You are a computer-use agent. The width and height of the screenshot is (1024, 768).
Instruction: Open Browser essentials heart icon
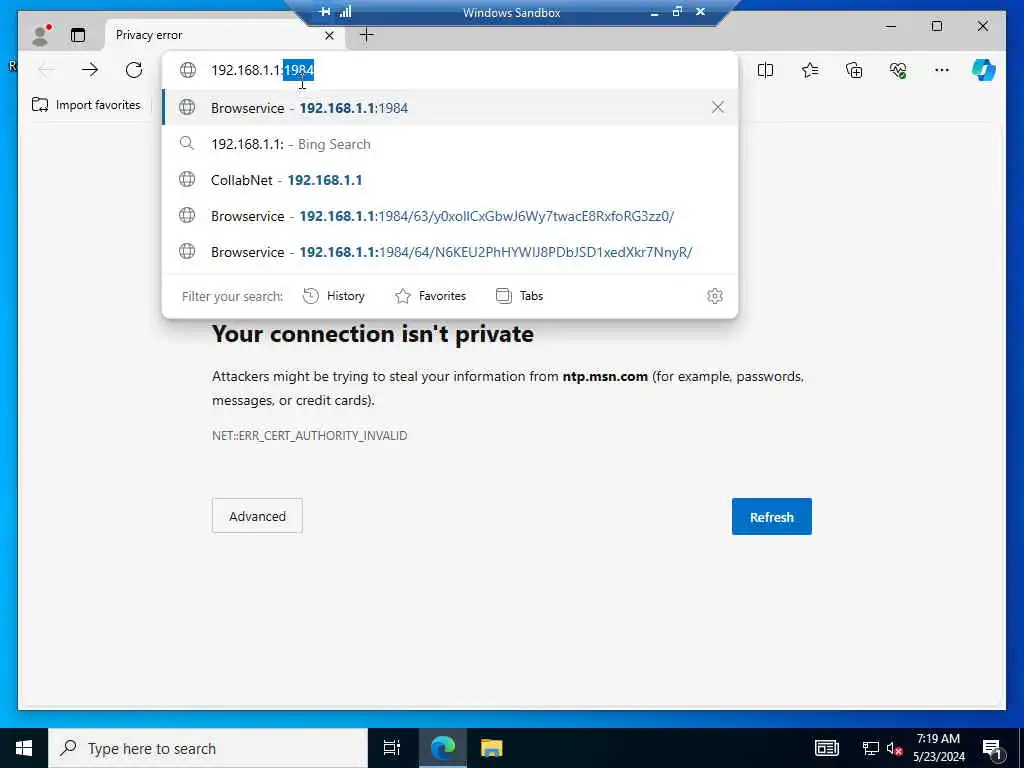click(898, 70)
